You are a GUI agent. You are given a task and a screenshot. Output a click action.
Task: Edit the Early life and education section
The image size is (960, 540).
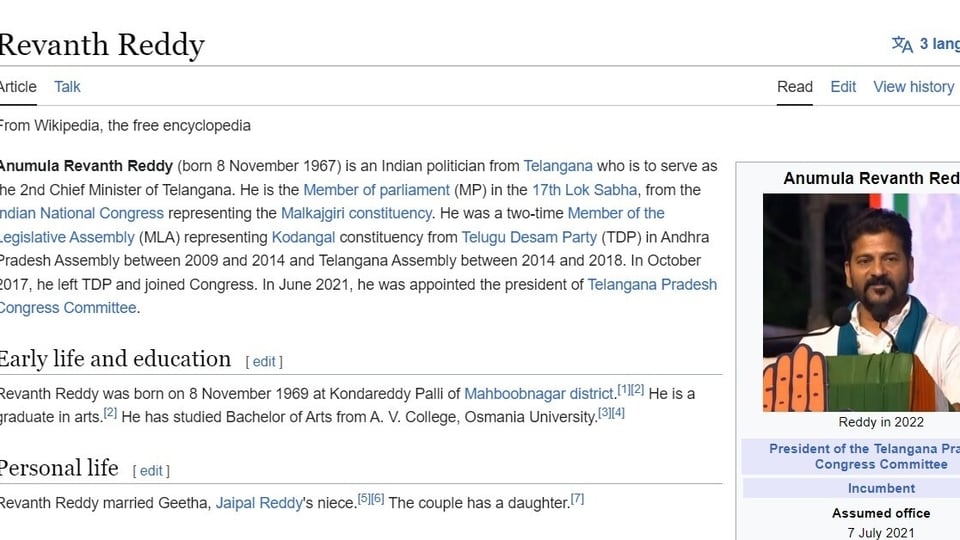tap(264, 362)
